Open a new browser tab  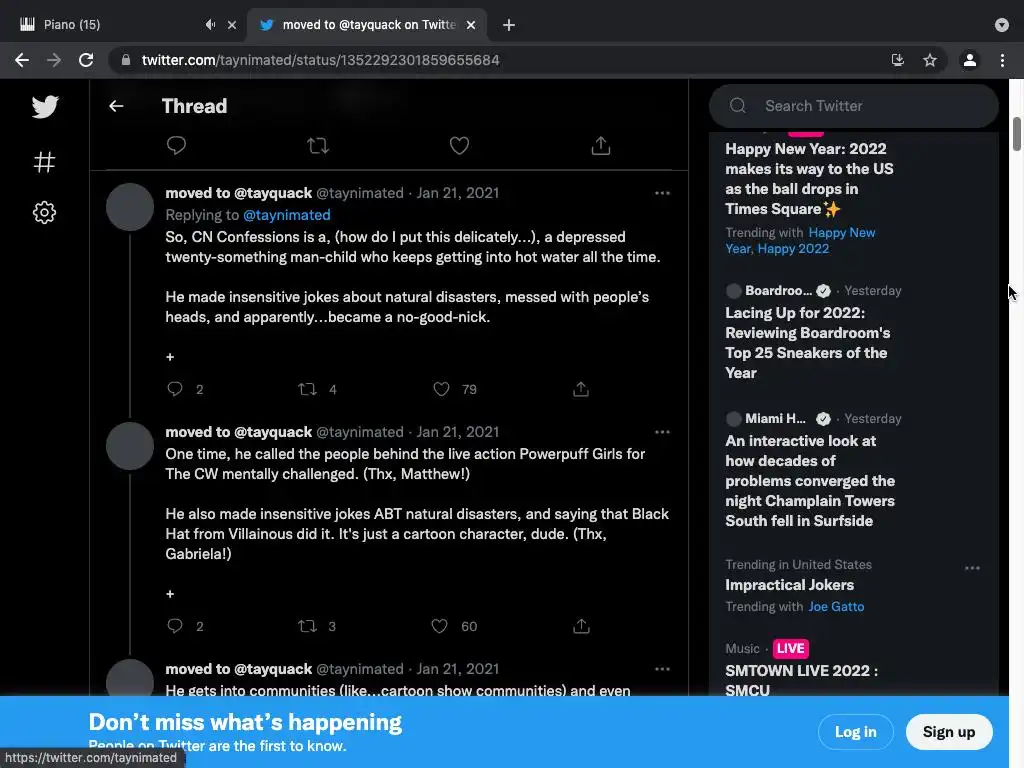(509, 25)
